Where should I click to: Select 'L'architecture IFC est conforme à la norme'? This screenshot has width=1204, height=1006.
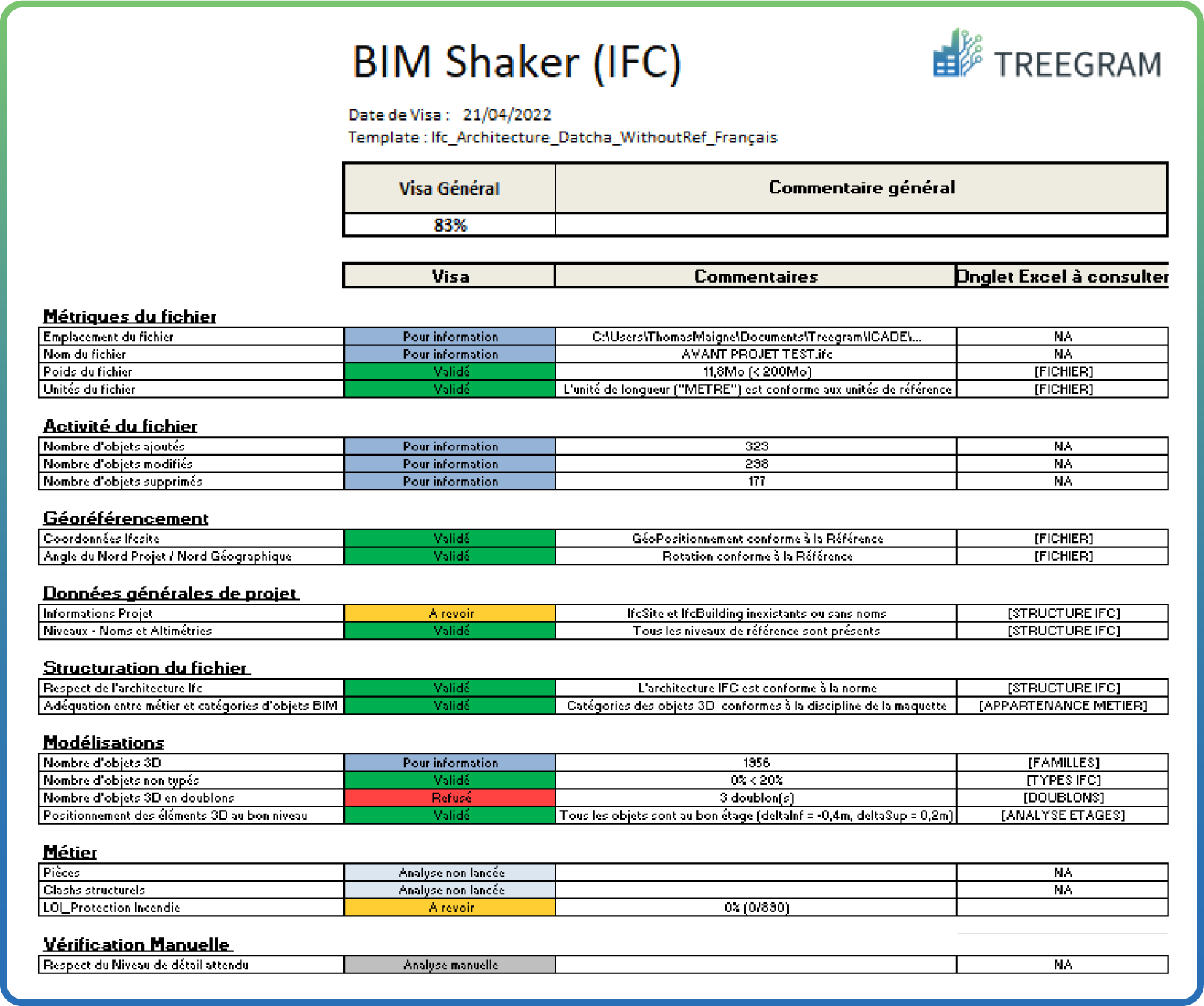point(757,688)
